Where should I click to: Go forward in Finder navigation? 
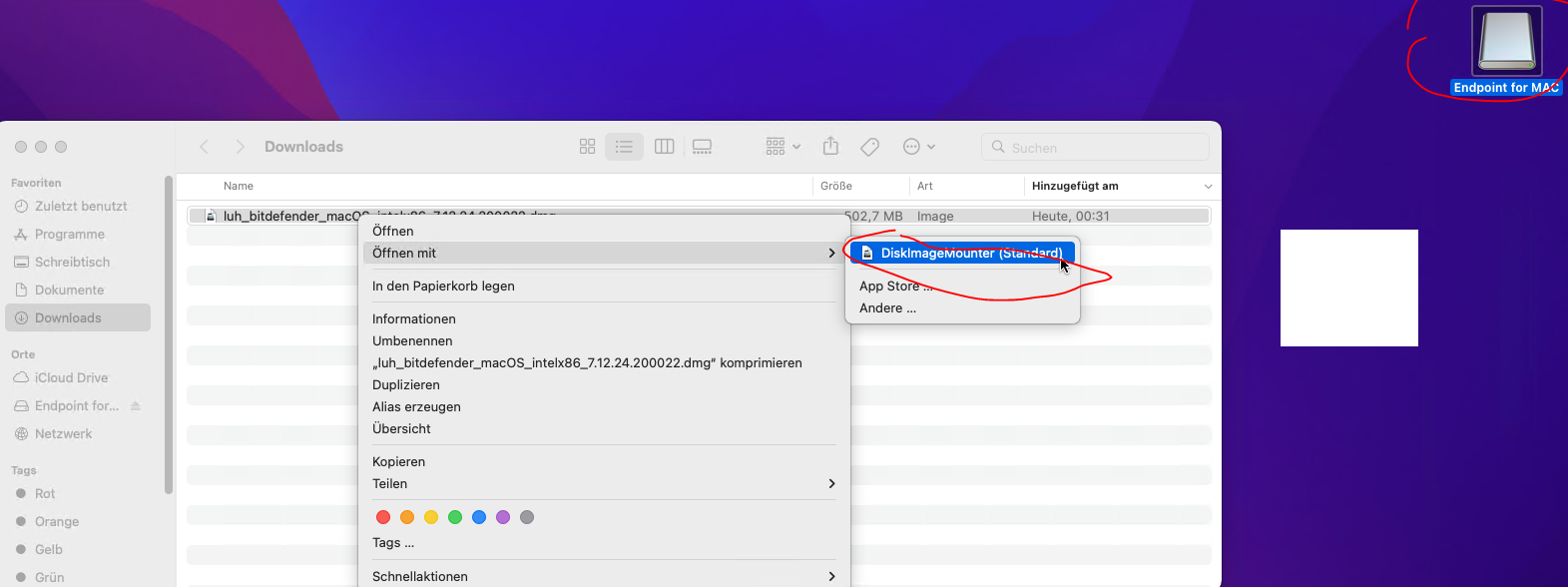240,147
